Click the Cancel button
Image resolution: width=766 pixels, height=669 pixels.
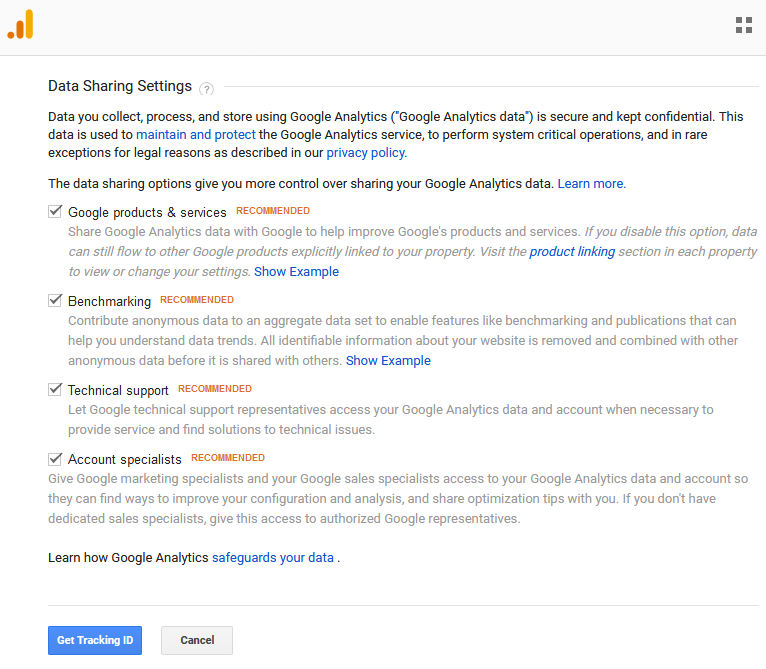click(x=197, y=640)
